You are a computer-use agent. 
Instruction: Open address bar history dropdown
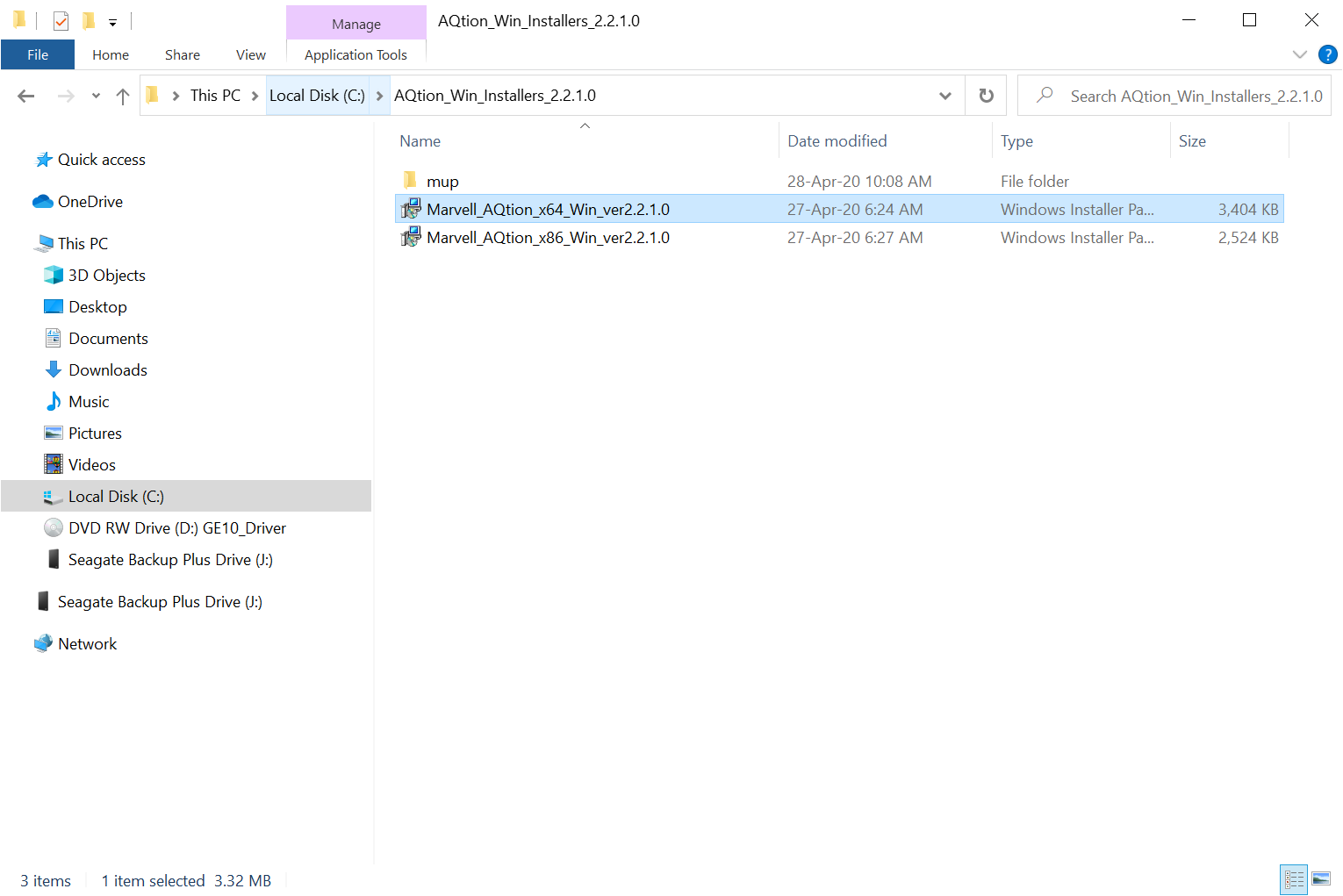tap(945, 96)
